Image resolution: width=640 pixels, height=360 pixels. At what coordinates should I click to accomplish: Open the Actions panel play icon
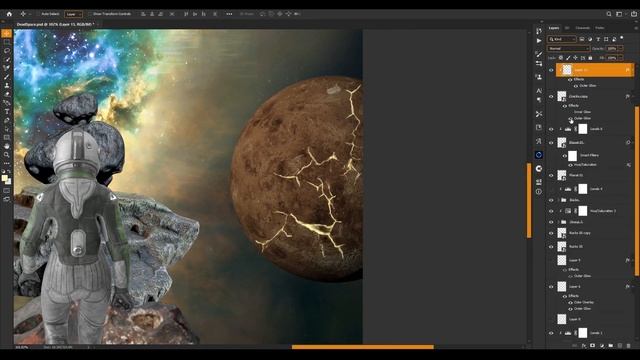(x=539, y=41)
